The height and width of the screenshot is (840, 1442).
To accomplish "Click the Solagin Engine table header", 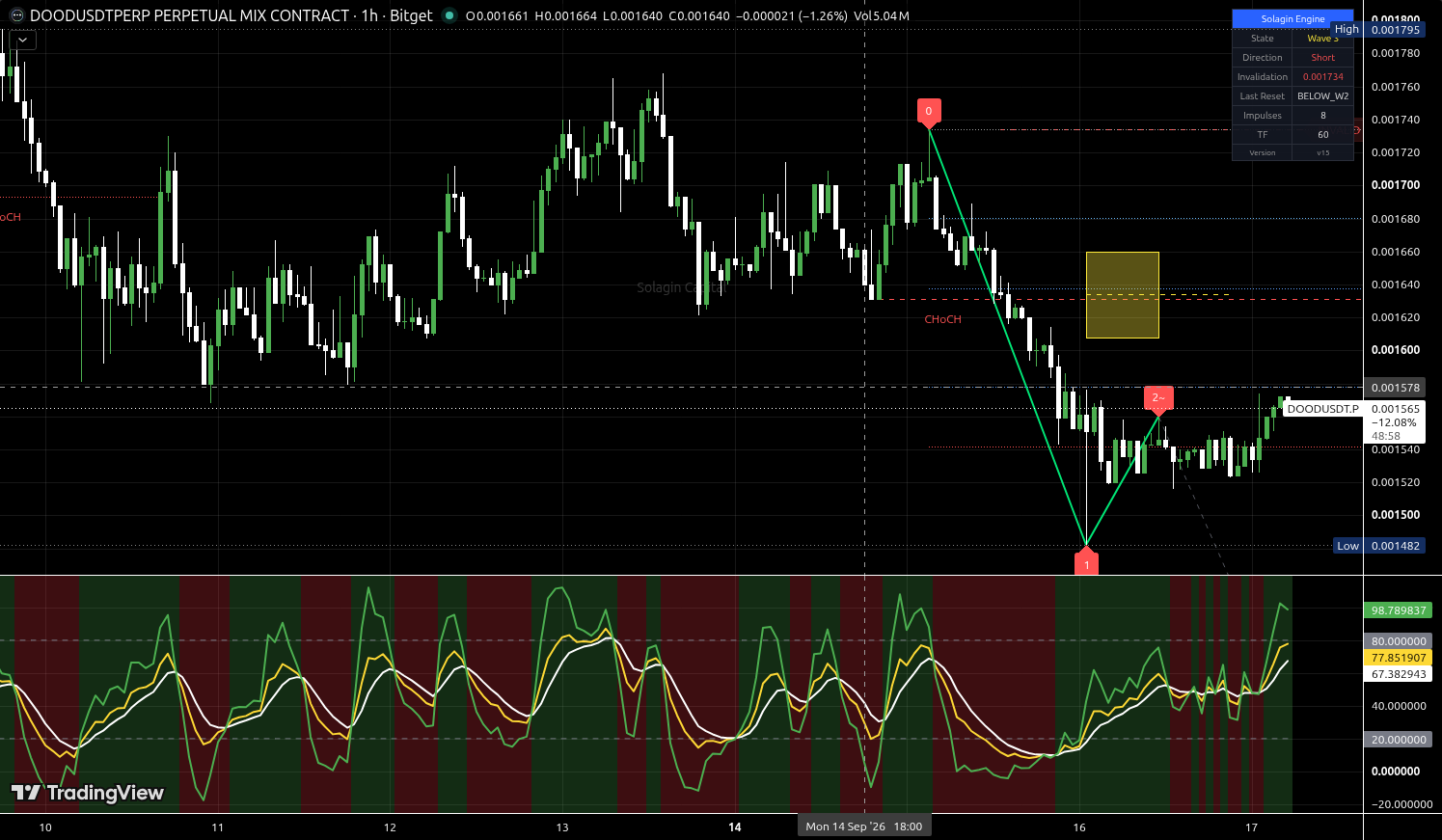I will click(x=1292, y=19).
